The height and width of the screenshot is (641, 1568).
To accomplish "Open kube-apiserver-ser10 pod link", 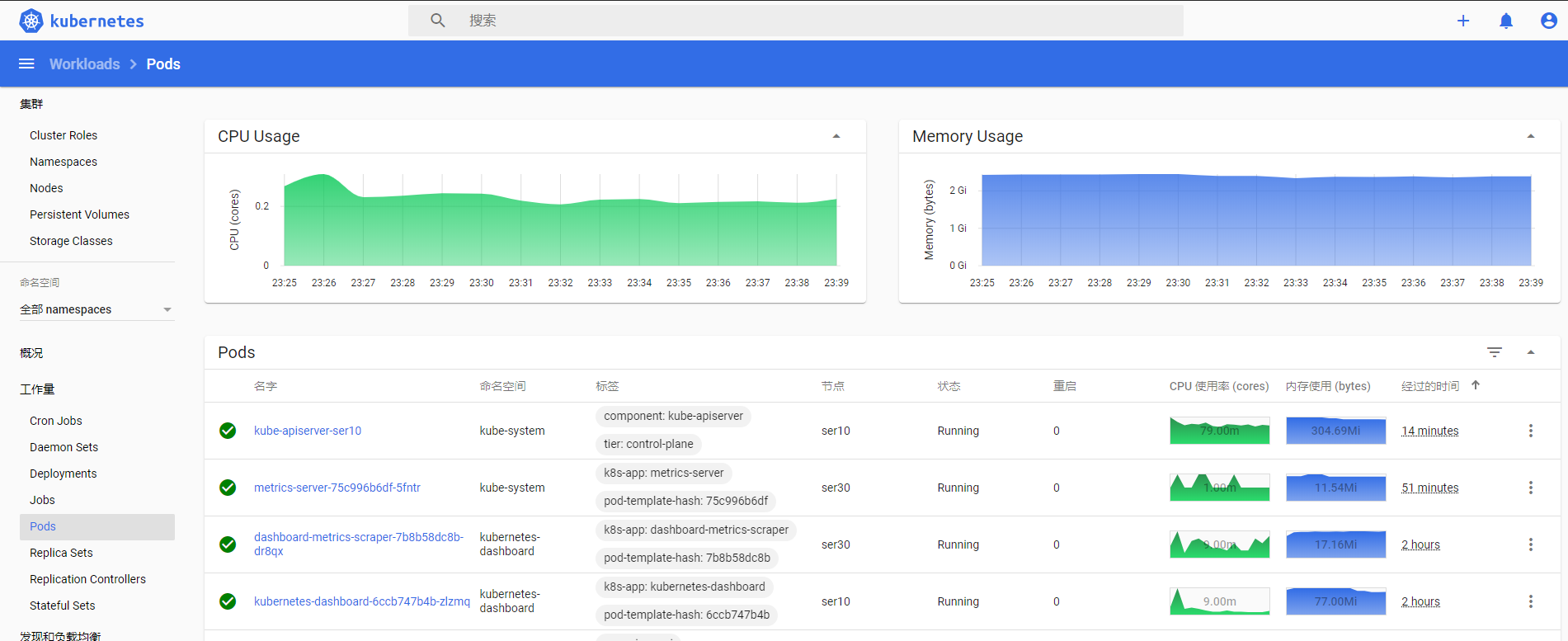I will 308,431.
